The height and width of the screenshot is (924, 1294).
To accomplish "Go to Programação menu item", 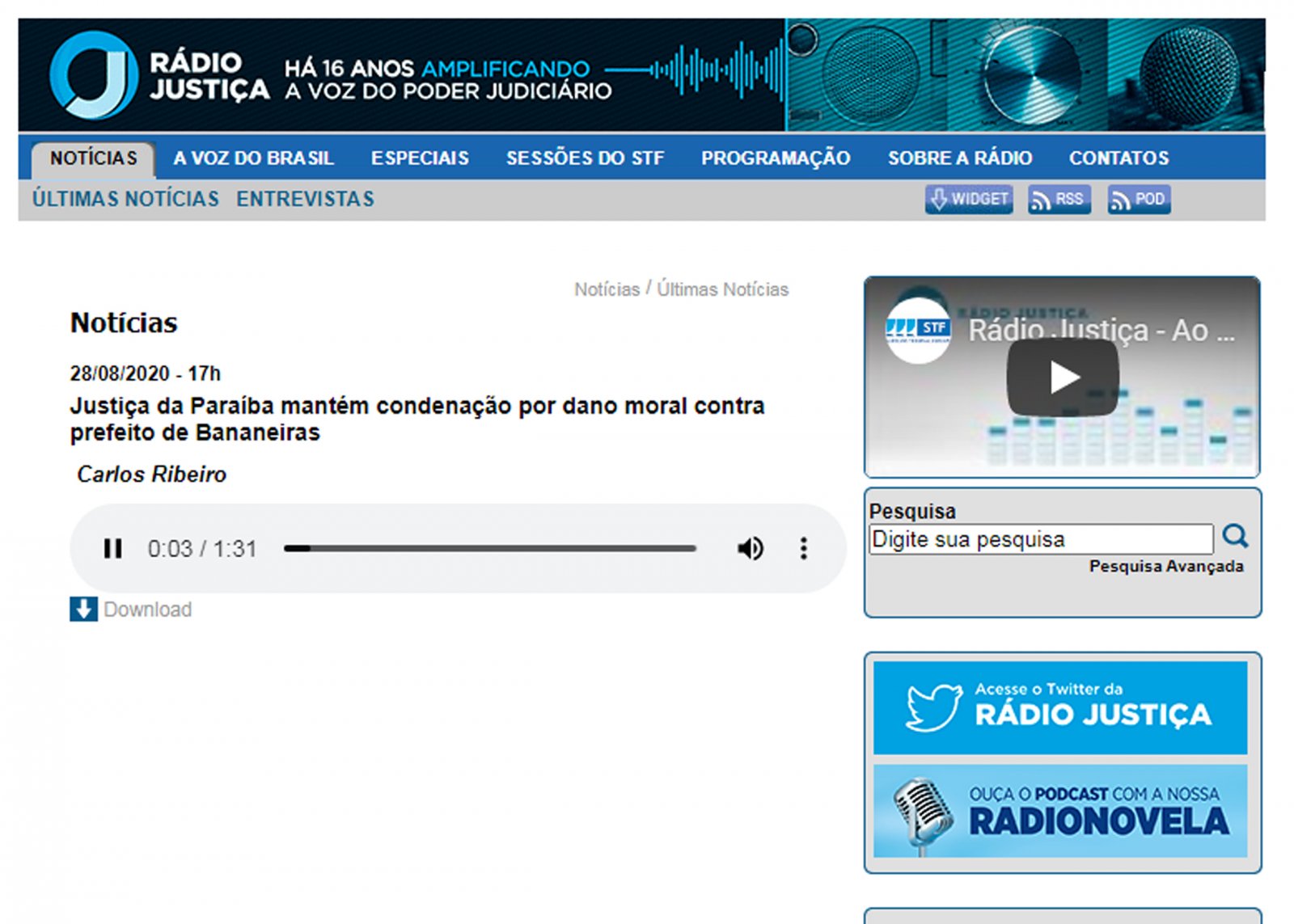I will [775, 158].
